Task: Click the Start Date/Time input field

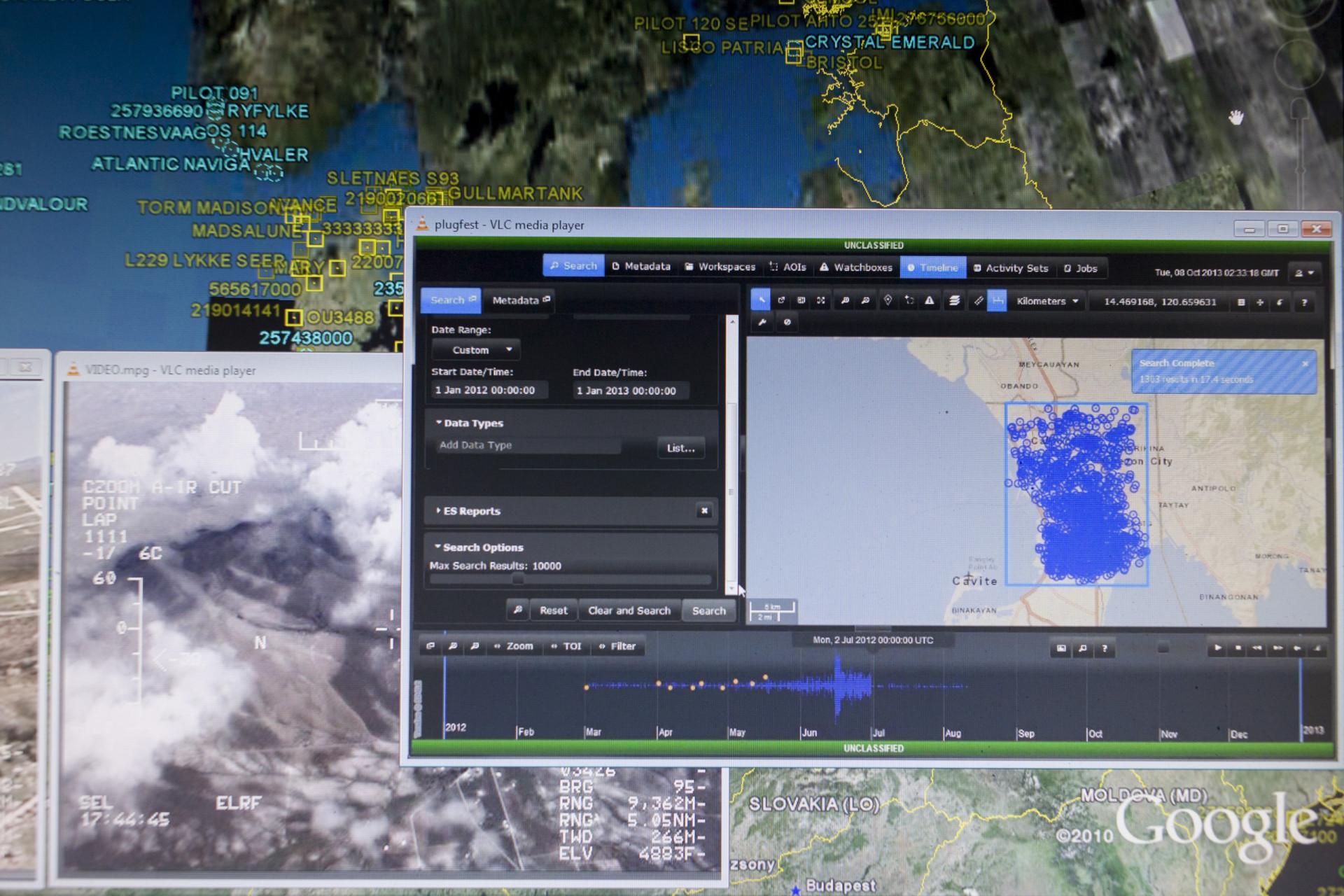Action: coord(489,390)
